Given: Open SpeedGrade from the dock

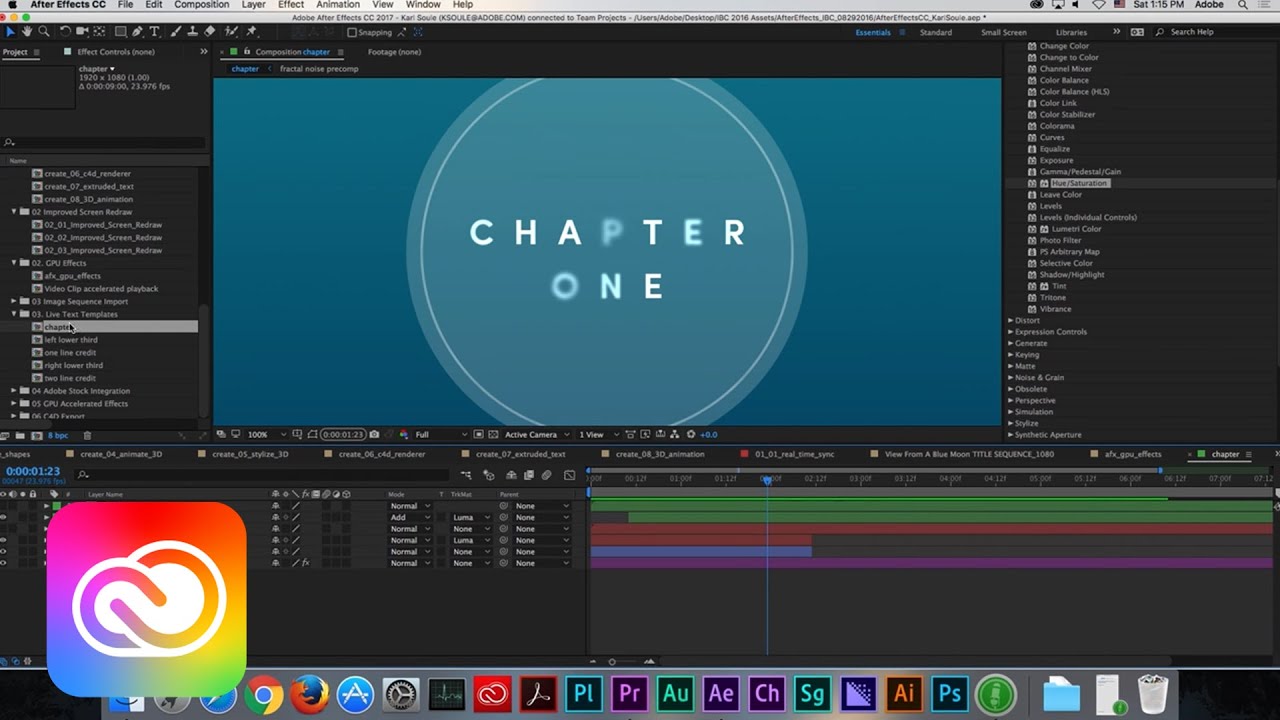Looking at the screenshot, I should pos(813,693).
